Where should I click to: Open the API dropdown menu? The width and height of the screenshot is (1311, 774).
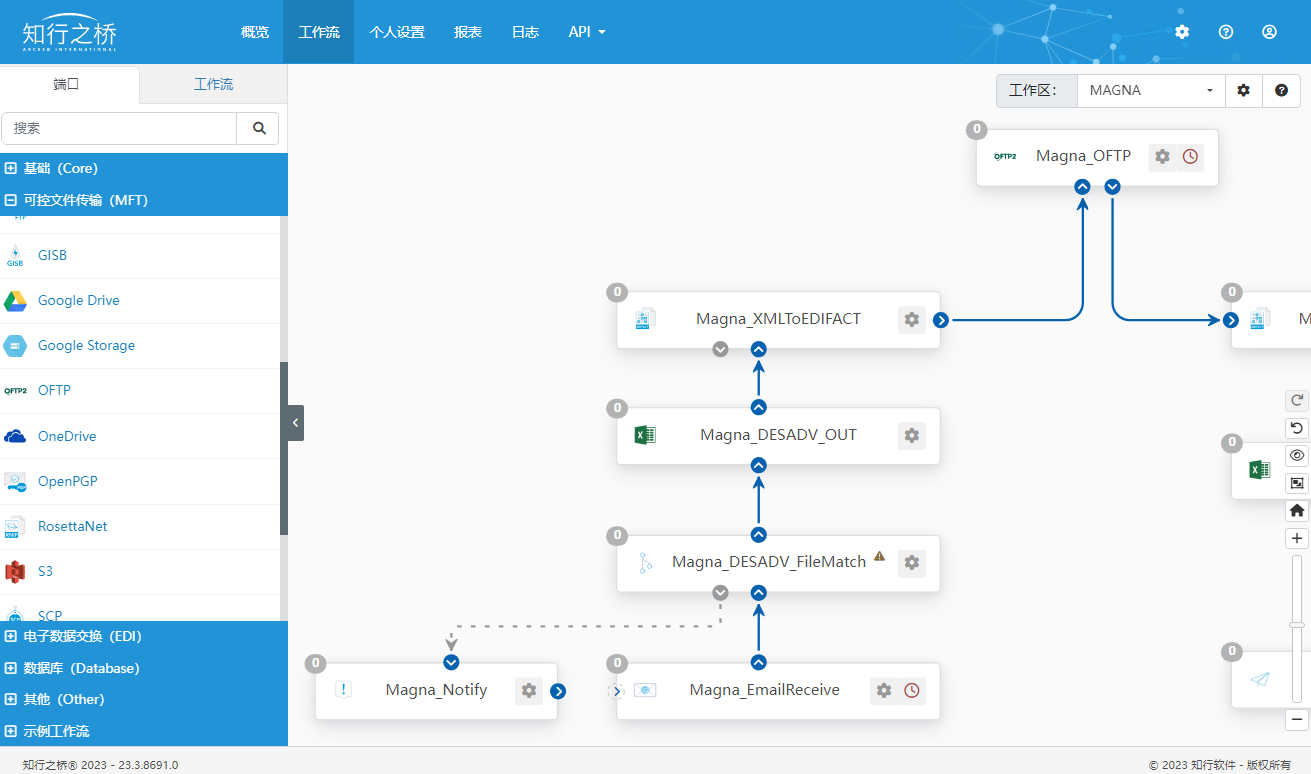[587, 32]
